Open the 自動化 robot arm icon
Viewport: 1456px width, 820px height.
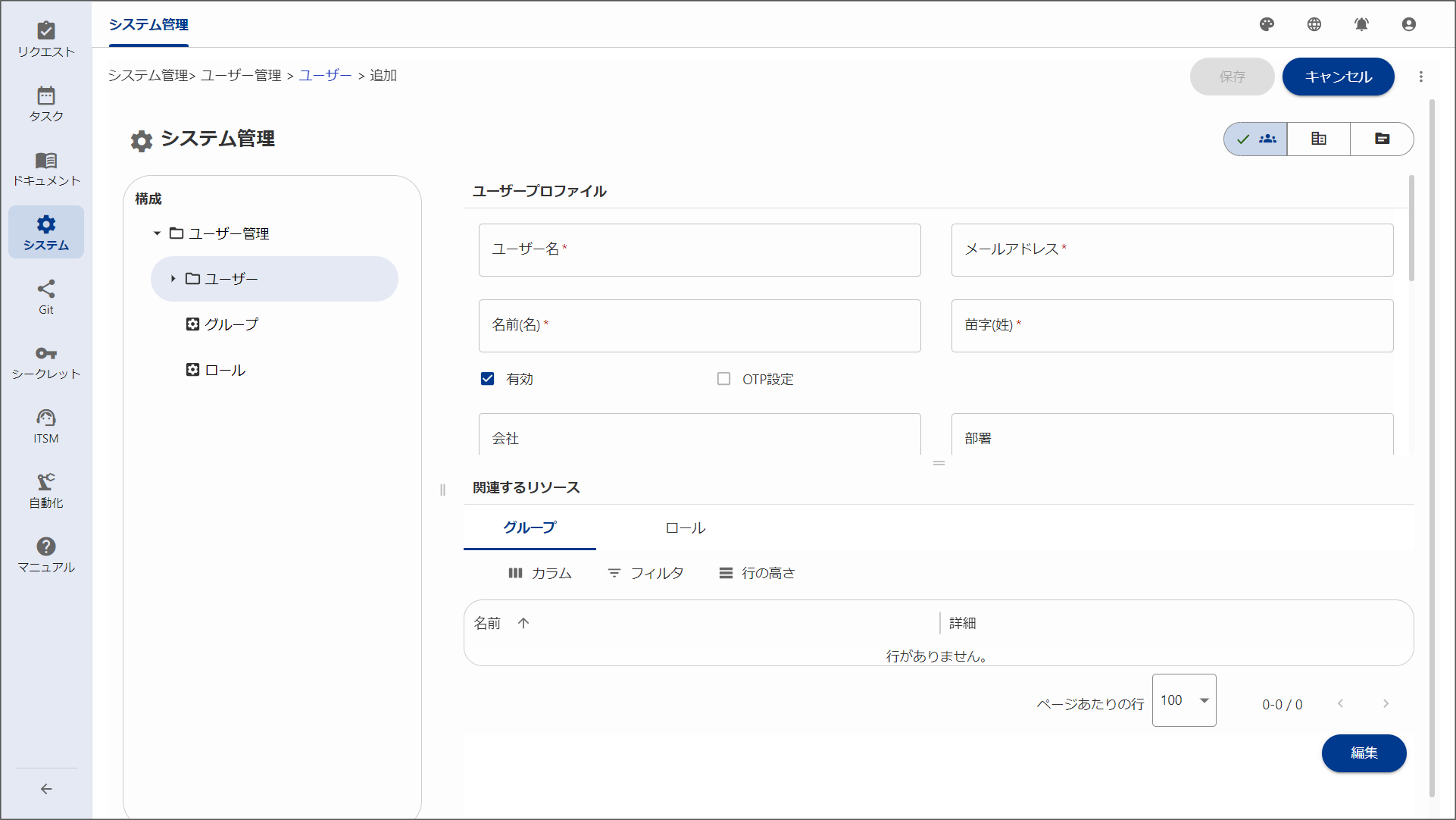tap(46, 482)
